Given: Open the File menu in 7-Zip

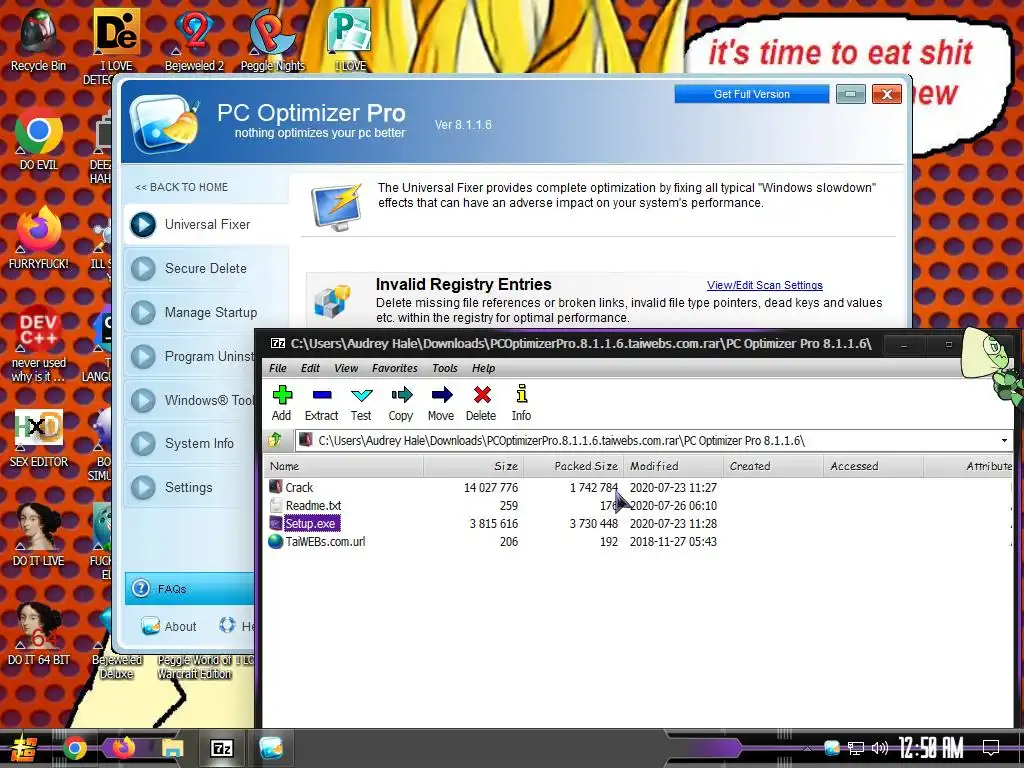Looking at the screenshot, I should coord(278,368).
